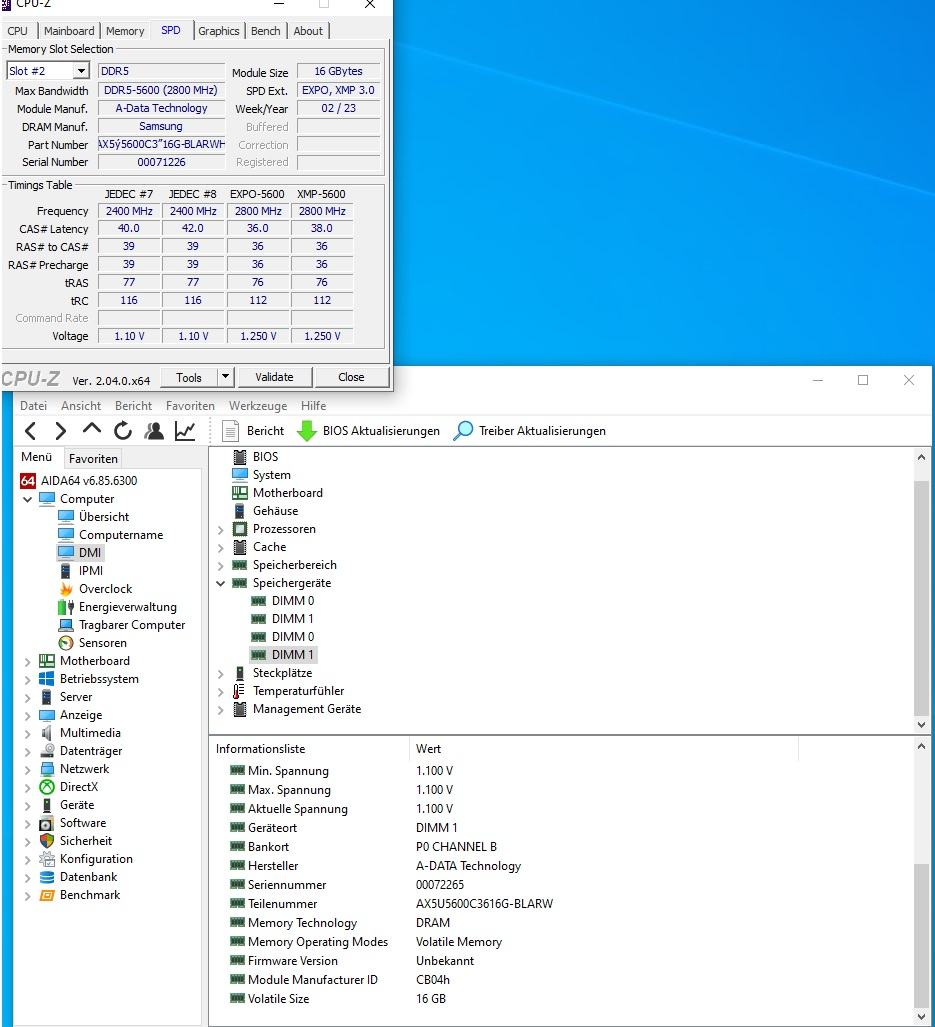Select System in the DMI list
935x1027 pixels.
[271, 475]
